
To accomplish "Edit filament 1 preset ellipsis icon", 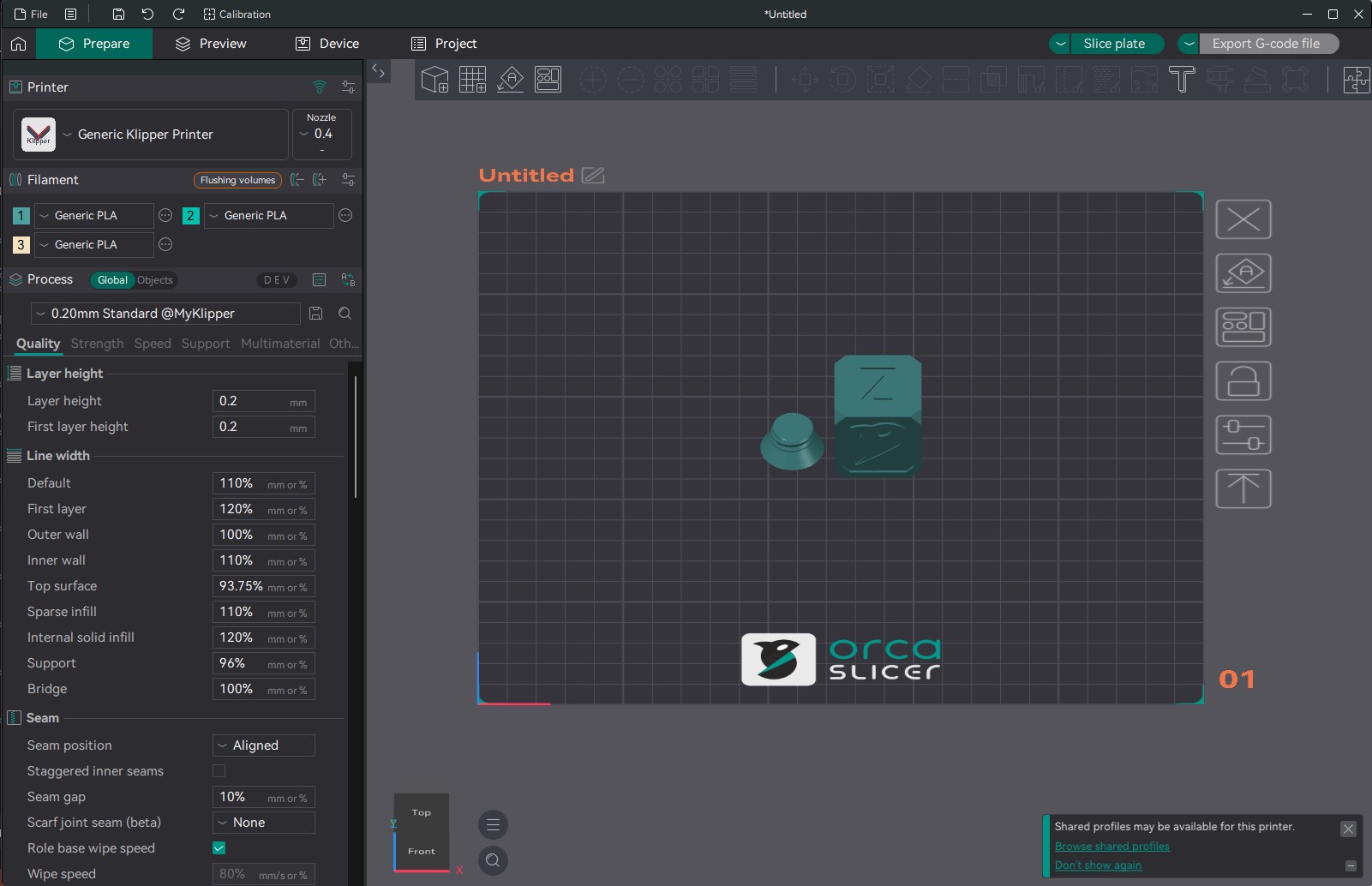I will point(165,216).
